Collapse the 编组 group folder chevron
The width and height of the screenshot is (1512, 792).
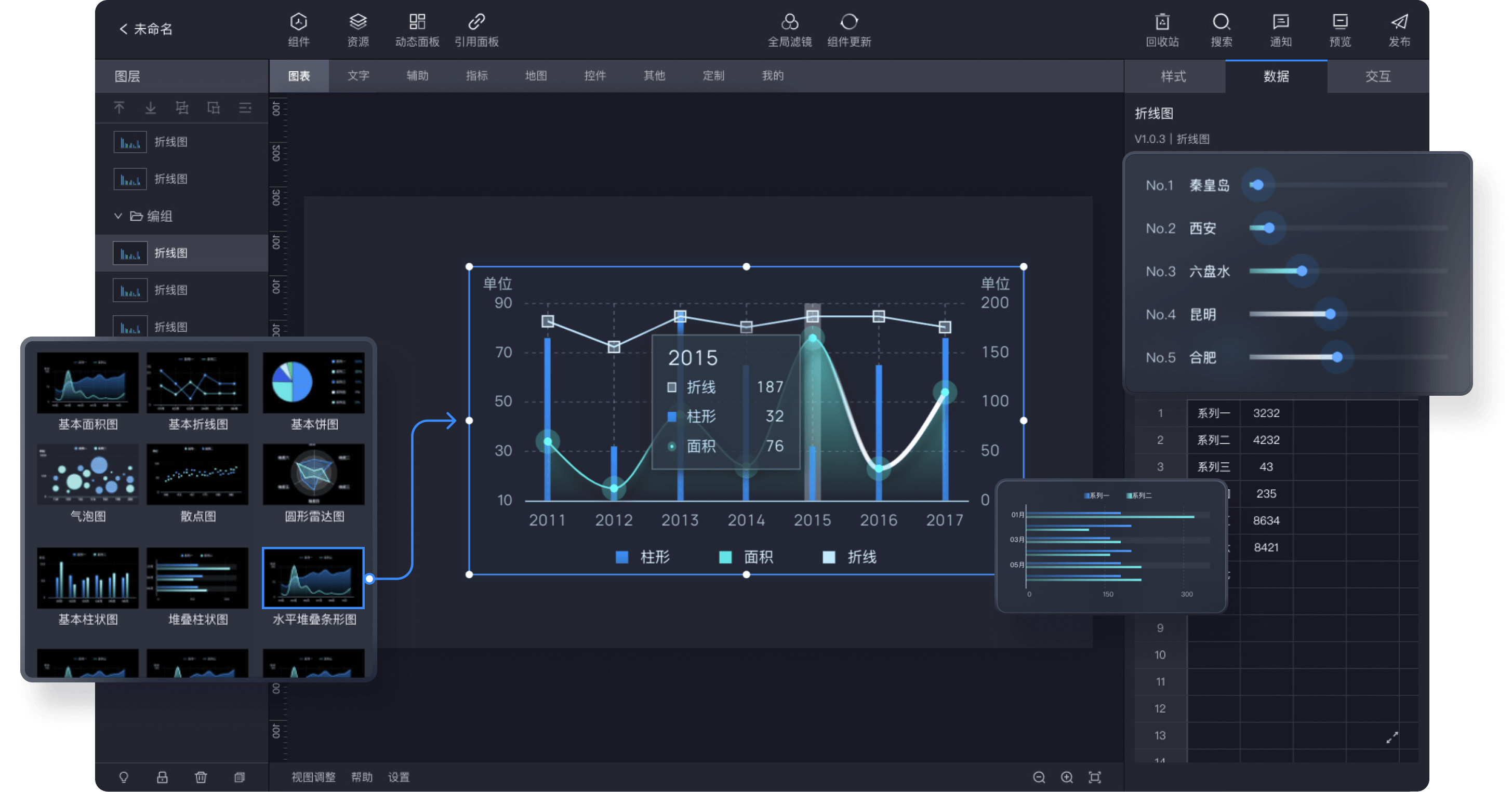click(118, 216)
